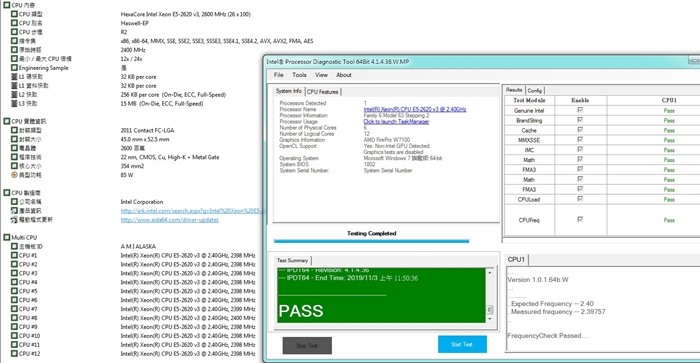The width and height of the screenshot is (700, 363).
Task: Click the Test Summary scroll down arrow
Action: tap(489, 319)
